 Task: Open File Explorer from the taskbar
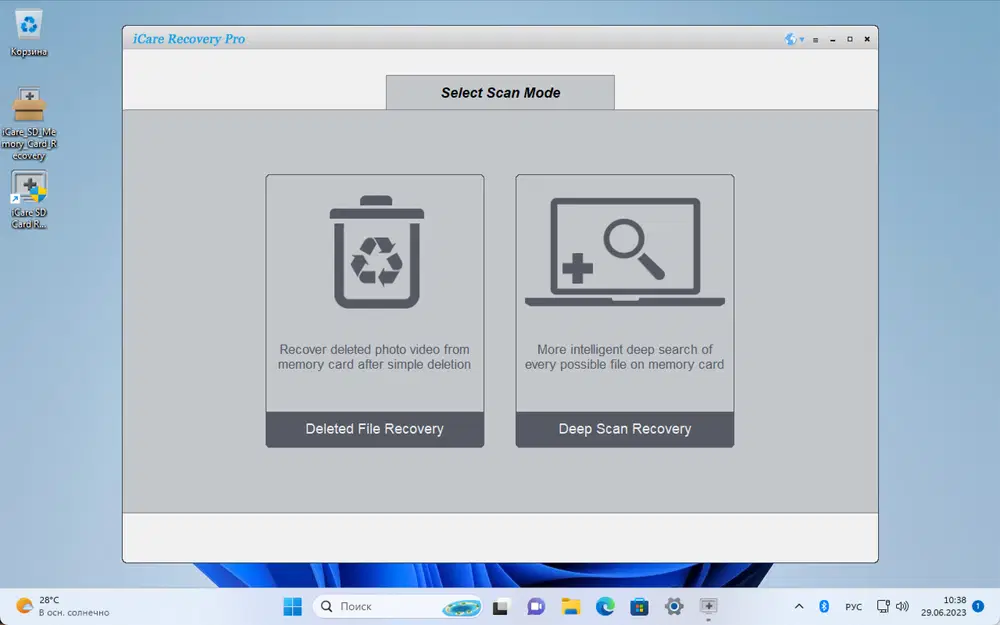click(x=570, y=606)
